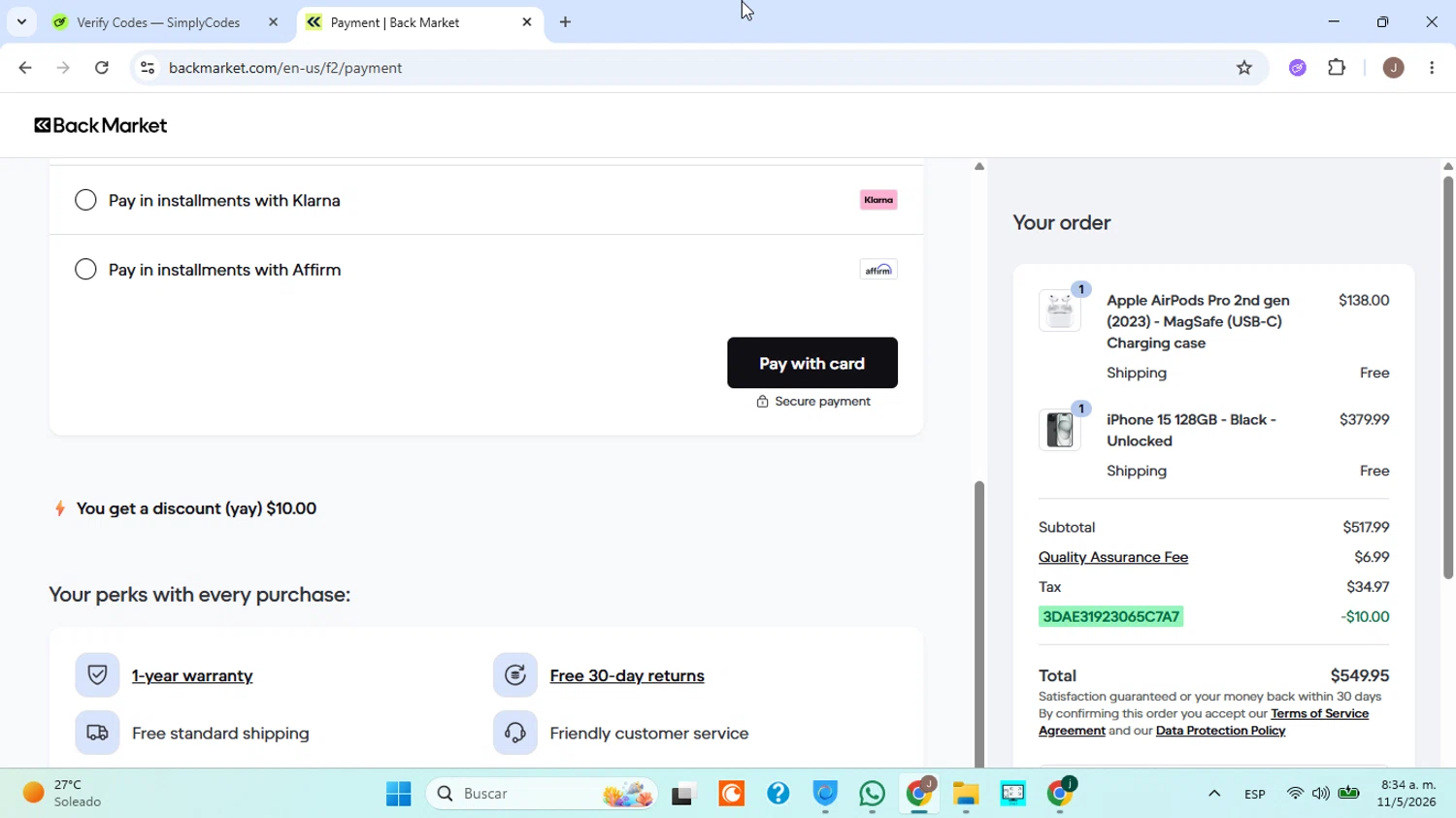
Task: Switch to the Verify Codes — SimplyCodes tab
Action: pyautogui.click(x=158, y=22)
